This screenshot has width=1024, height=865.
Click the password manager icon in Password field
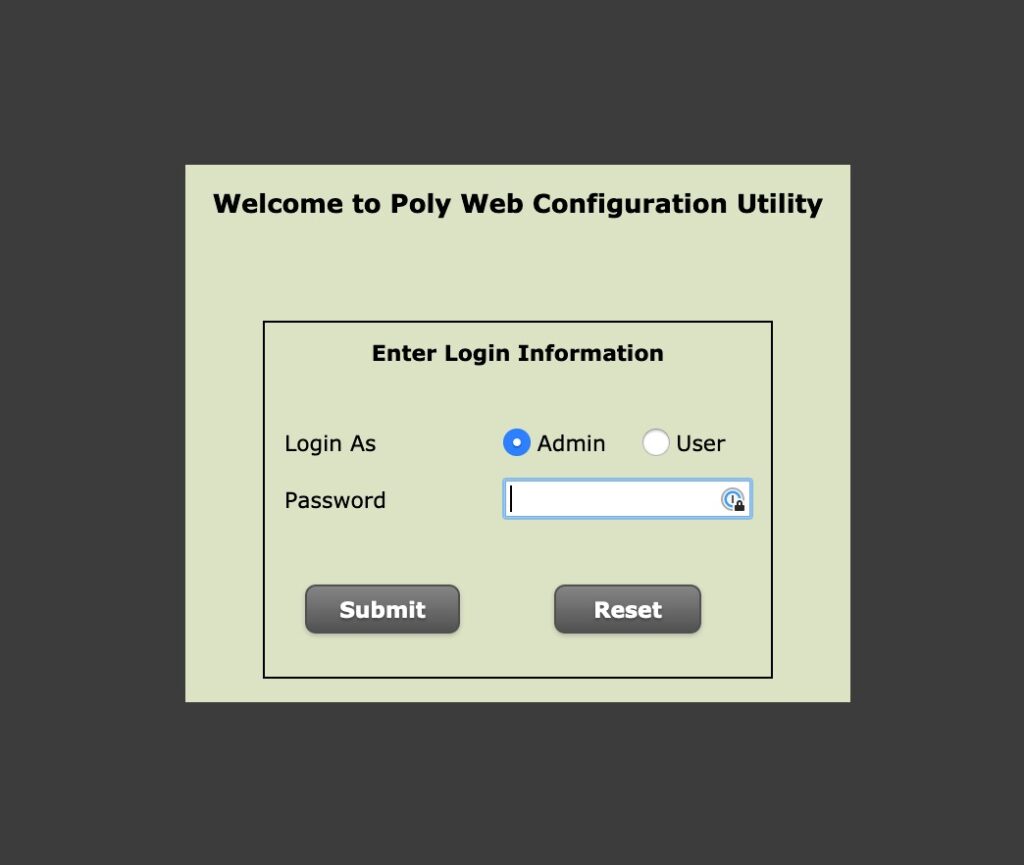point(733,499)
